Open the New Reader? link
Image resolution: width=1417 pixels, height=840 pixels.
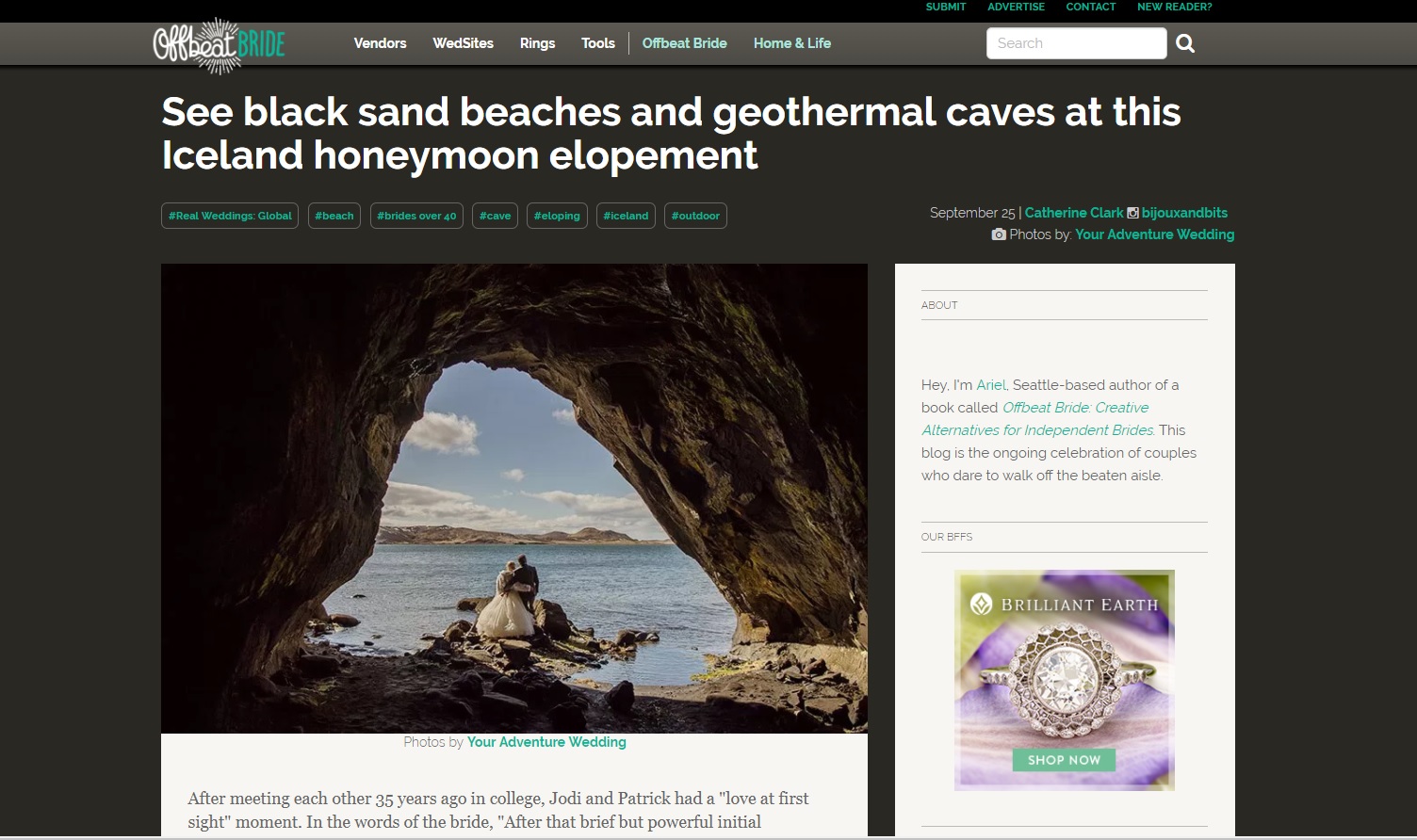1174,7
